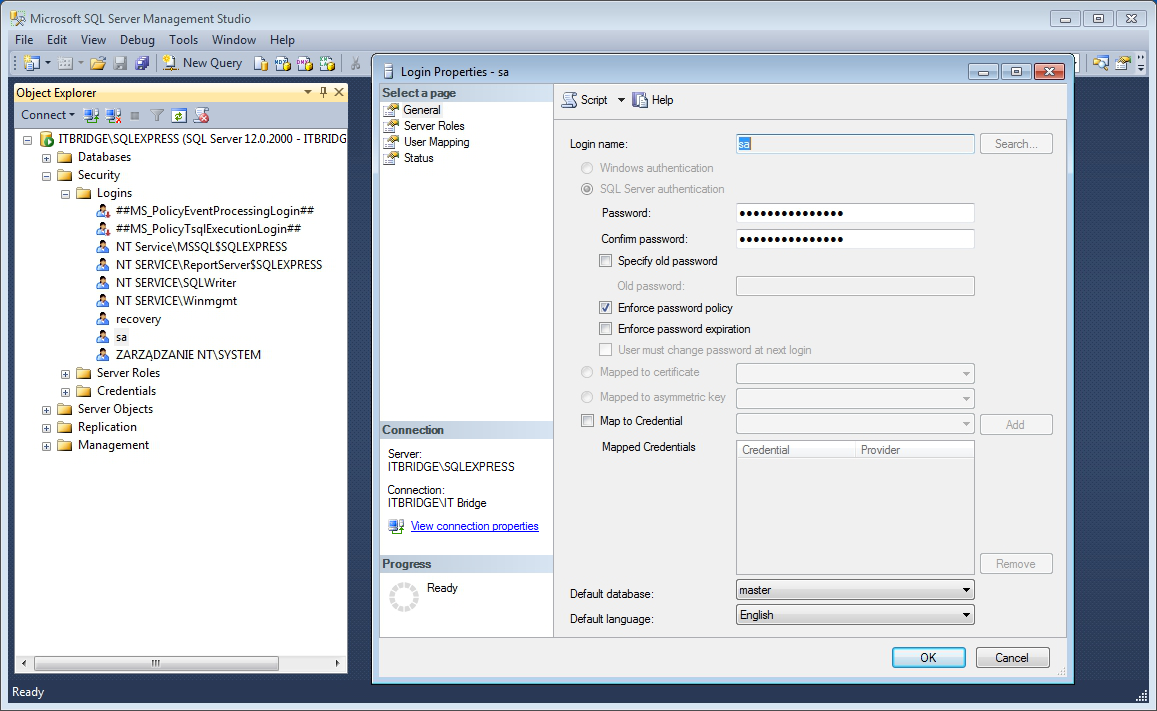Toggle User must change password checkbox

tap(606, 350)
